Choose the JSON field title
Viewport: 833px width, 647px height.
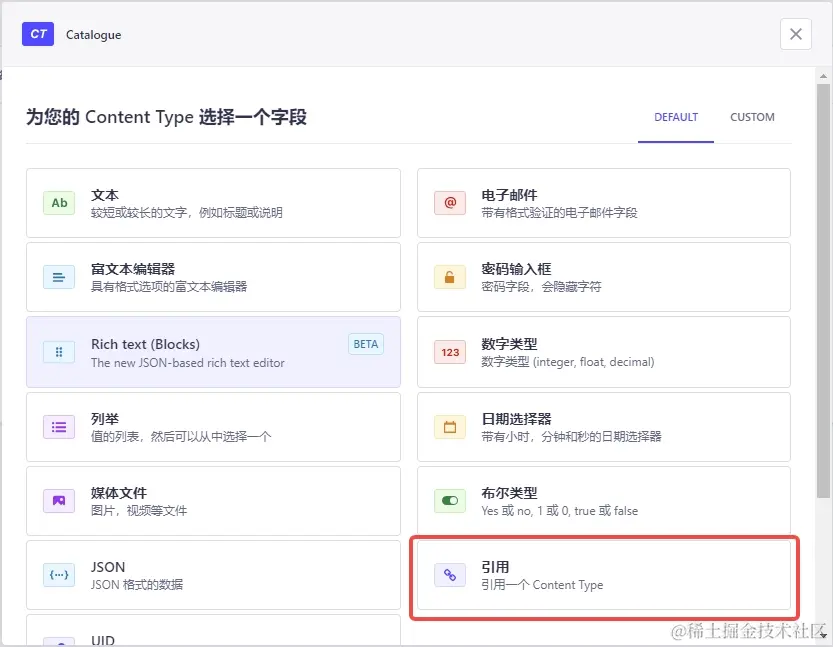click(x=108, y=567)
